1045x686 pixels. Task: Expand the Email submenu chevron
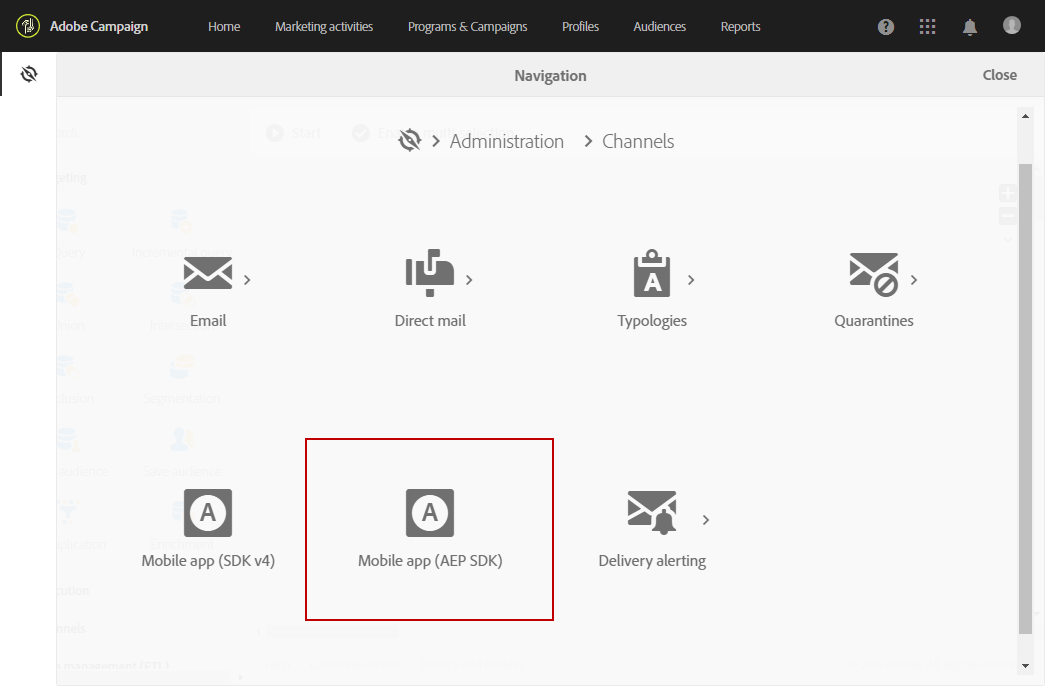(x=247, y=280)
